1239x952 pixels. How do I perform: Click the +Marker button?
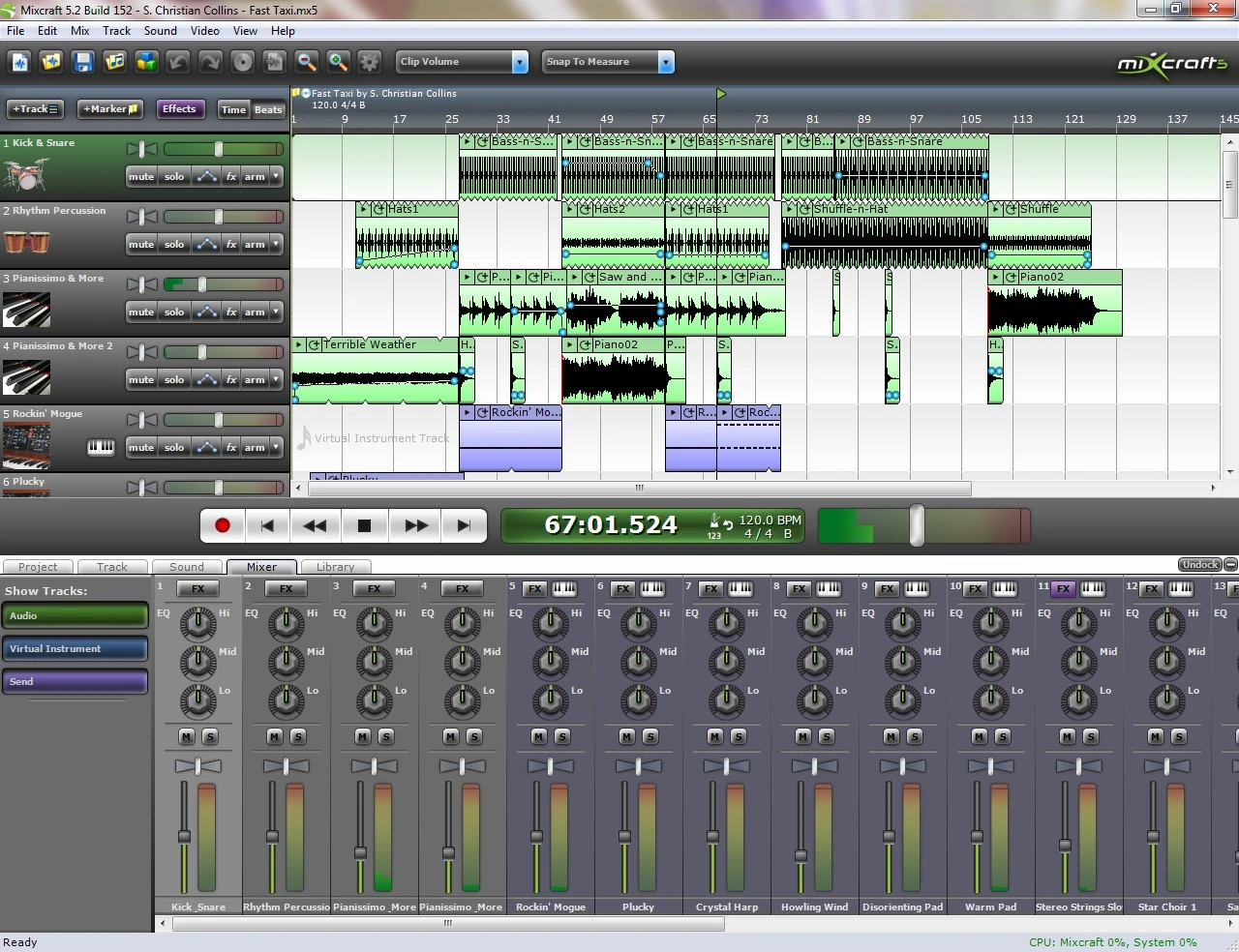click(110, 109)
